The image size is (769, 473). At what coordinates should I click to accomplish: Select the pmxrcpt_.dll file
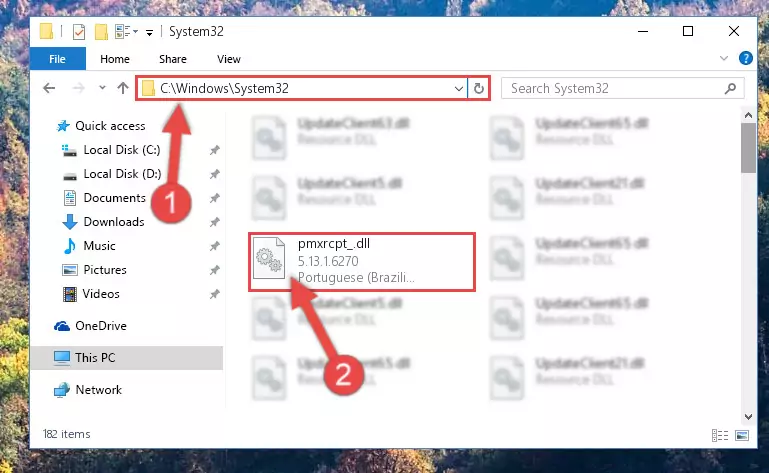(361, 262)
